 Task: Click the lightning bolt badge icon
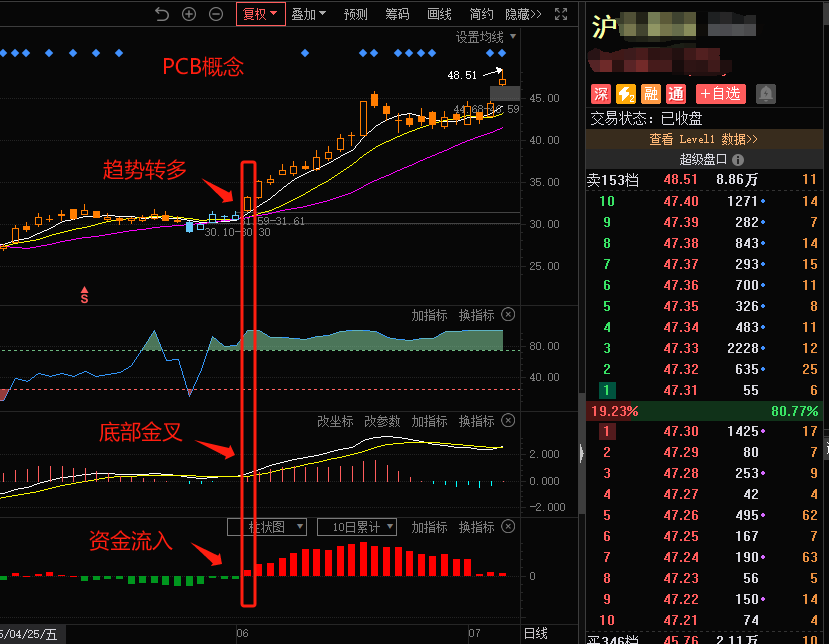[x=626, y=94]
